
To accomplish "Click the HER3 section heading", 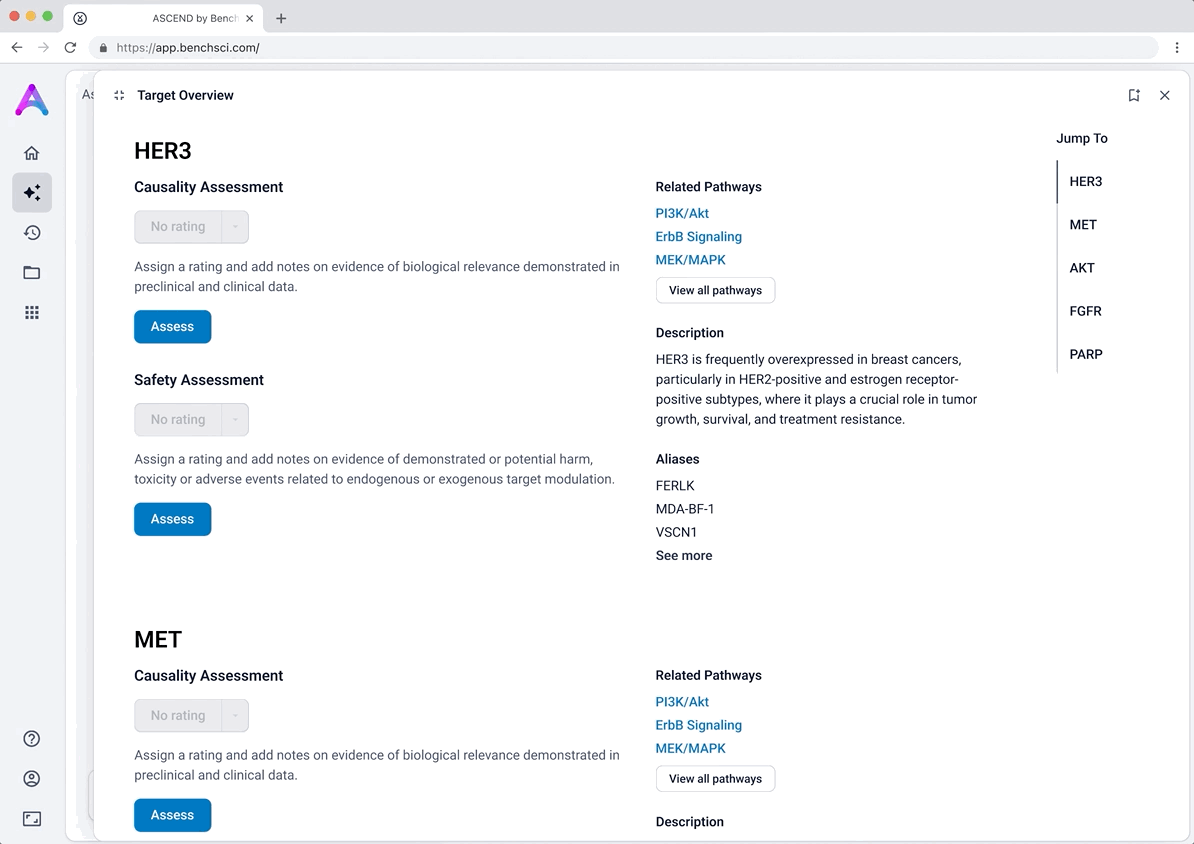I will pos(163,151).
